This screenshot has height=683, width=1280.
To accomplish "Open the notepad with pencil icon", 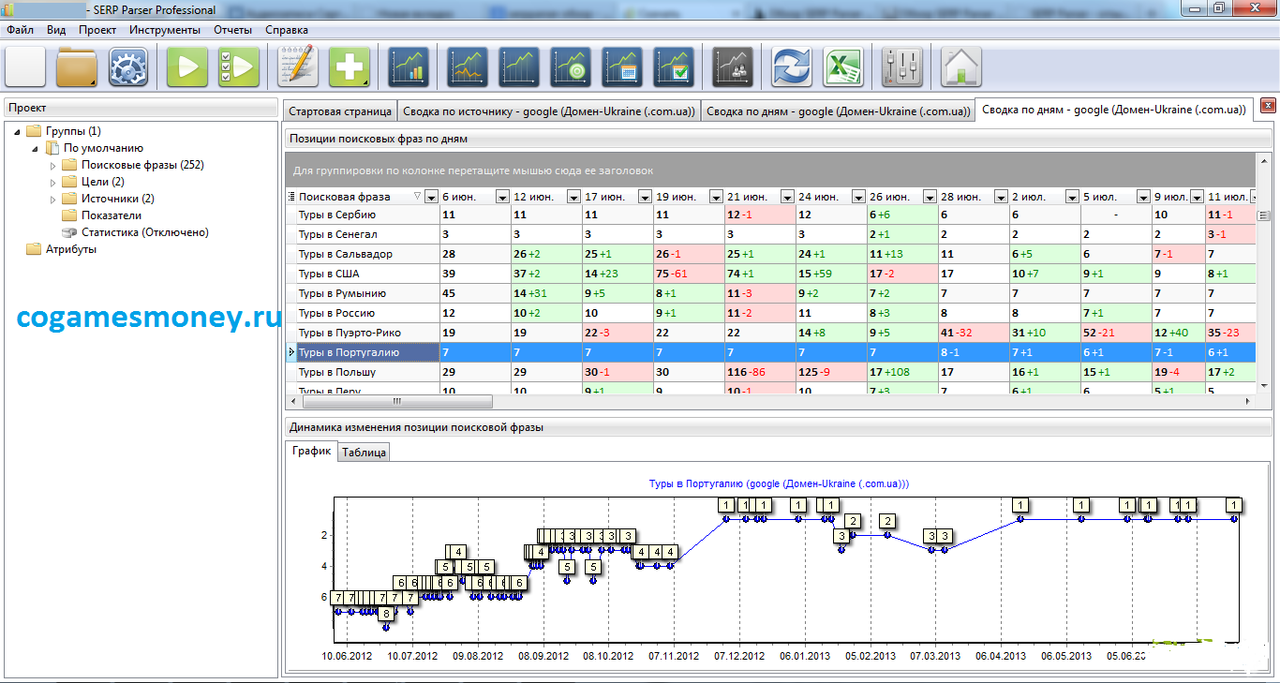I will click(296, 68).
